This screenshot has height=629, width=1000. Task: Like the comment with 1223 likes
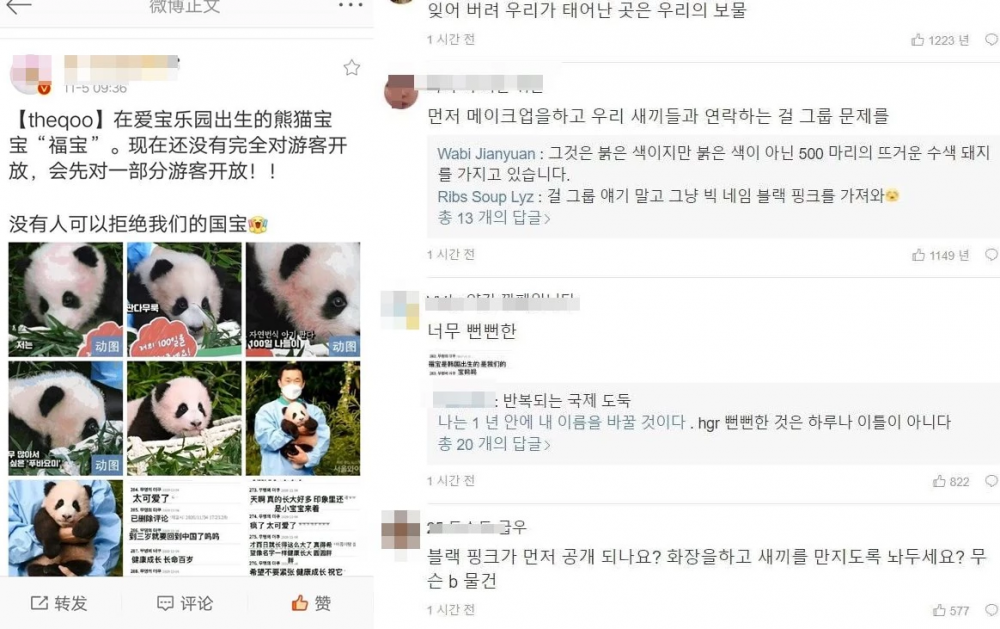click(918, 40)
